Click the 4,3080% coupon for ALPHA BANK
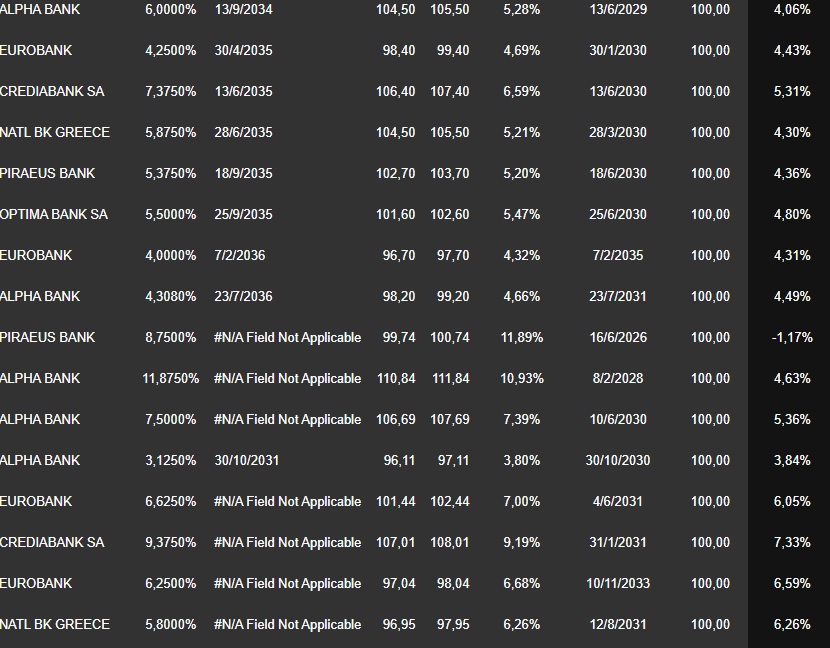This screenshot has height=648, width=830. point(170,296)
